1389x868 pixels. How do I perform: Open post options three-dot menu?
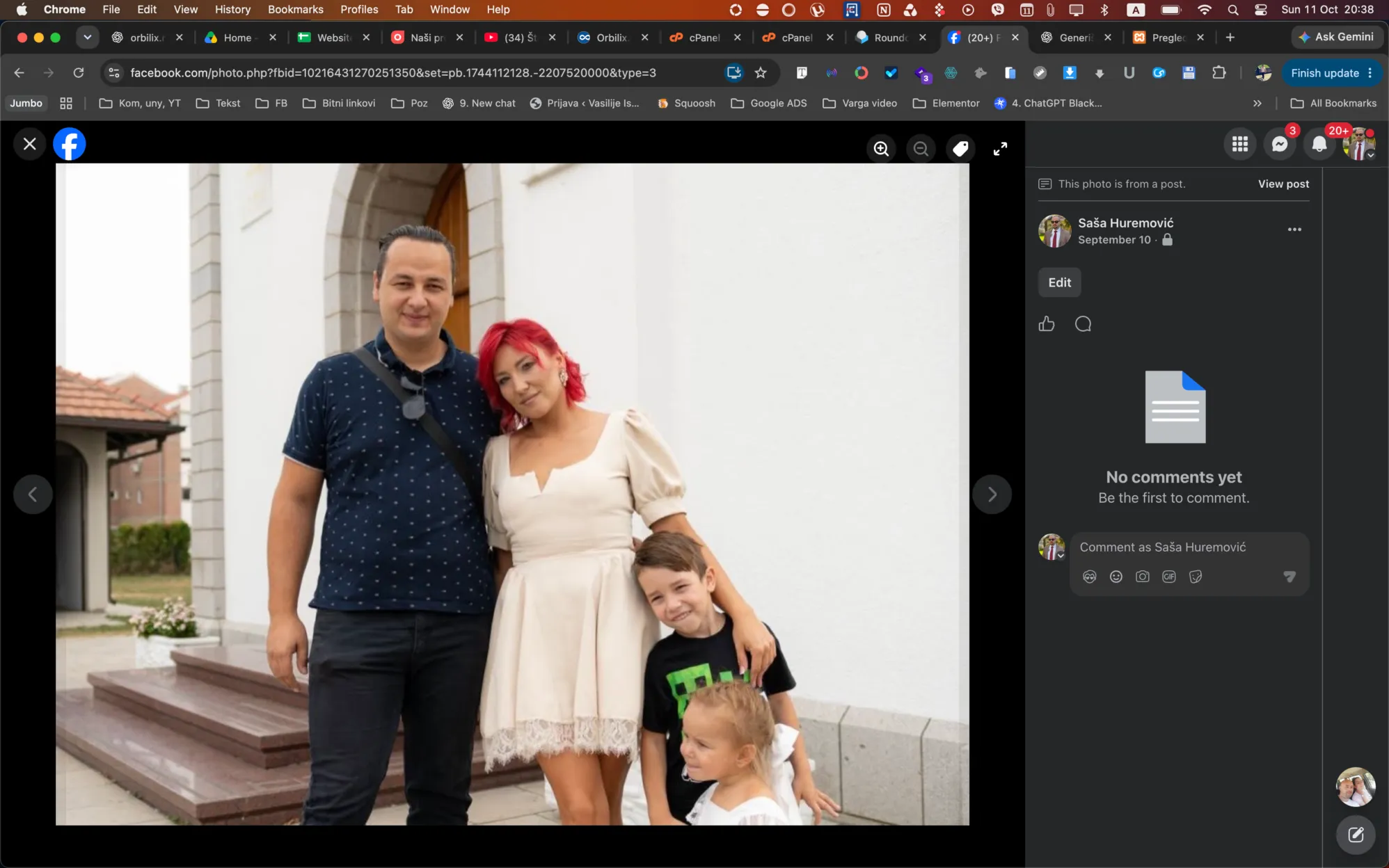[1294, 230]
